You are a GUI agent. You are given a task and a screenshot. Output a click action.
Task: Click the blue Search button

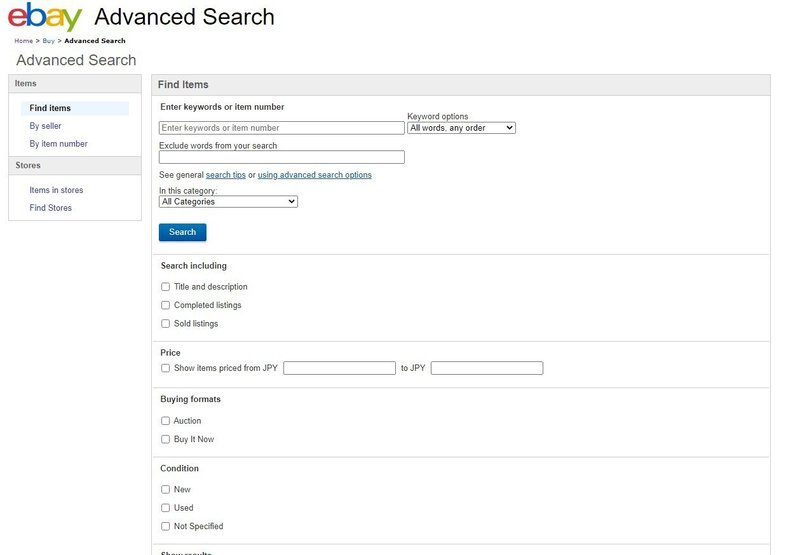pos(183,232)
